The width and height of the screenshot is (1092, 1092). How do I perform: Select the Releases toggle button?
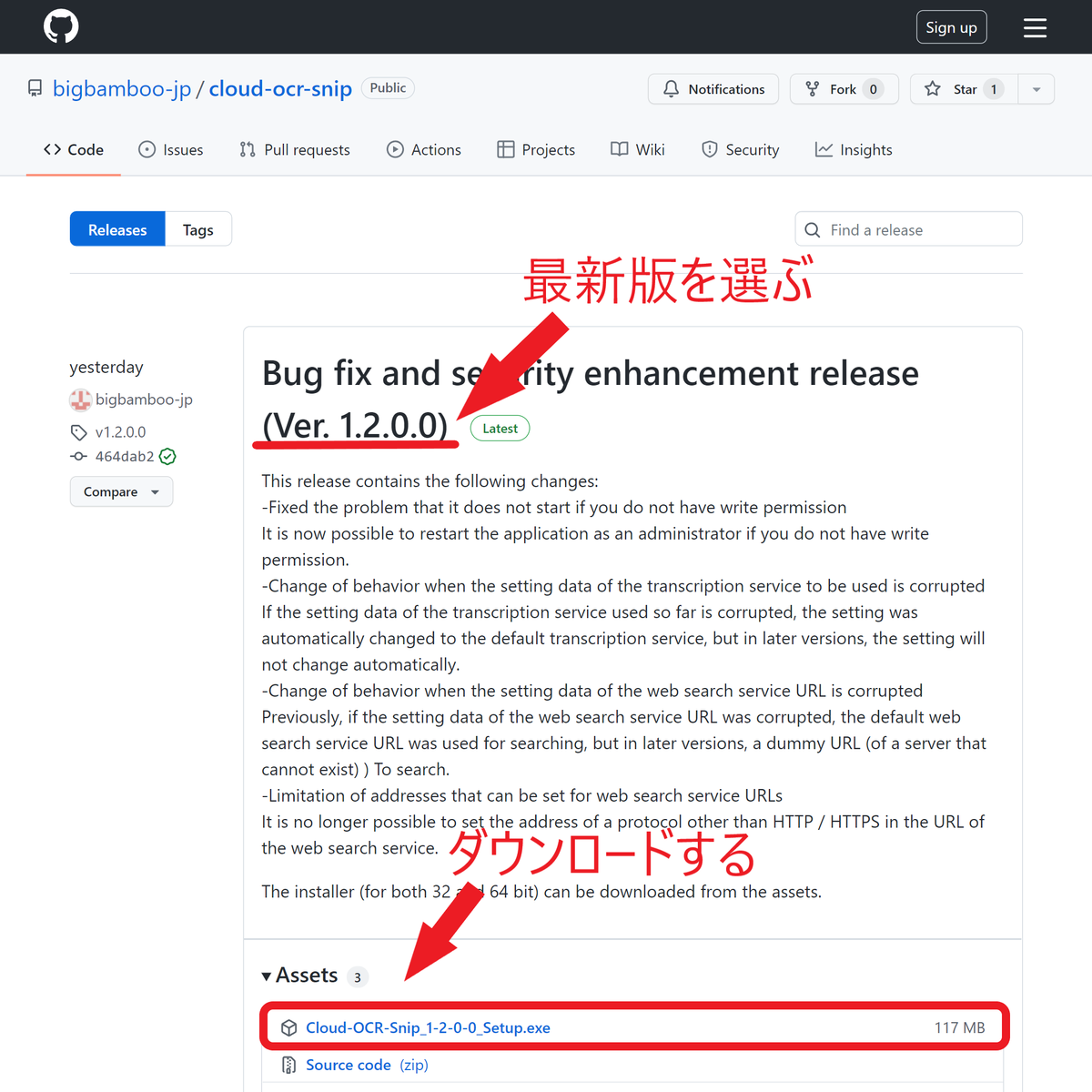click(117, 229)
